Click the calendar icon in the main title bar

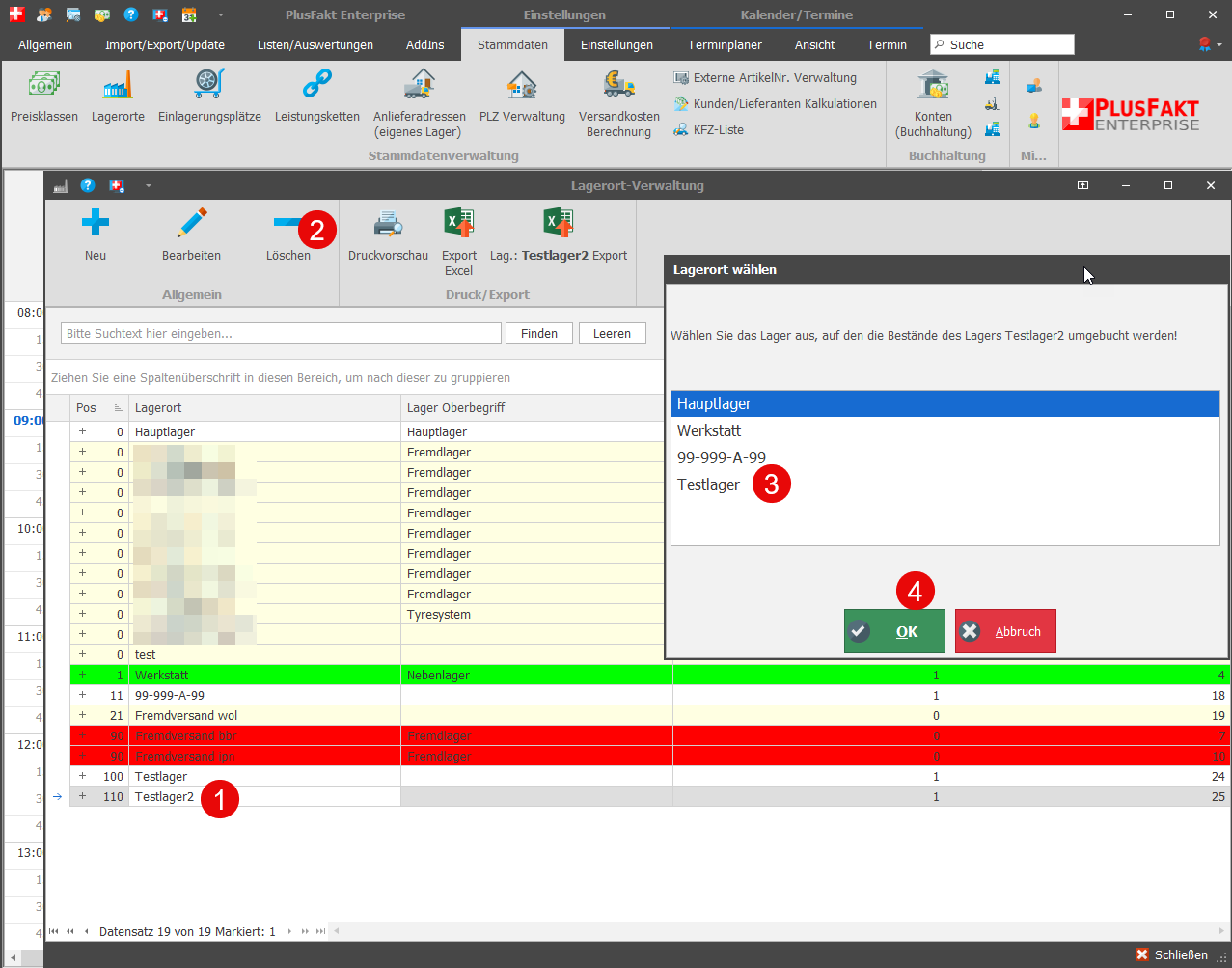pyautogui.click(x=189, y=14)
